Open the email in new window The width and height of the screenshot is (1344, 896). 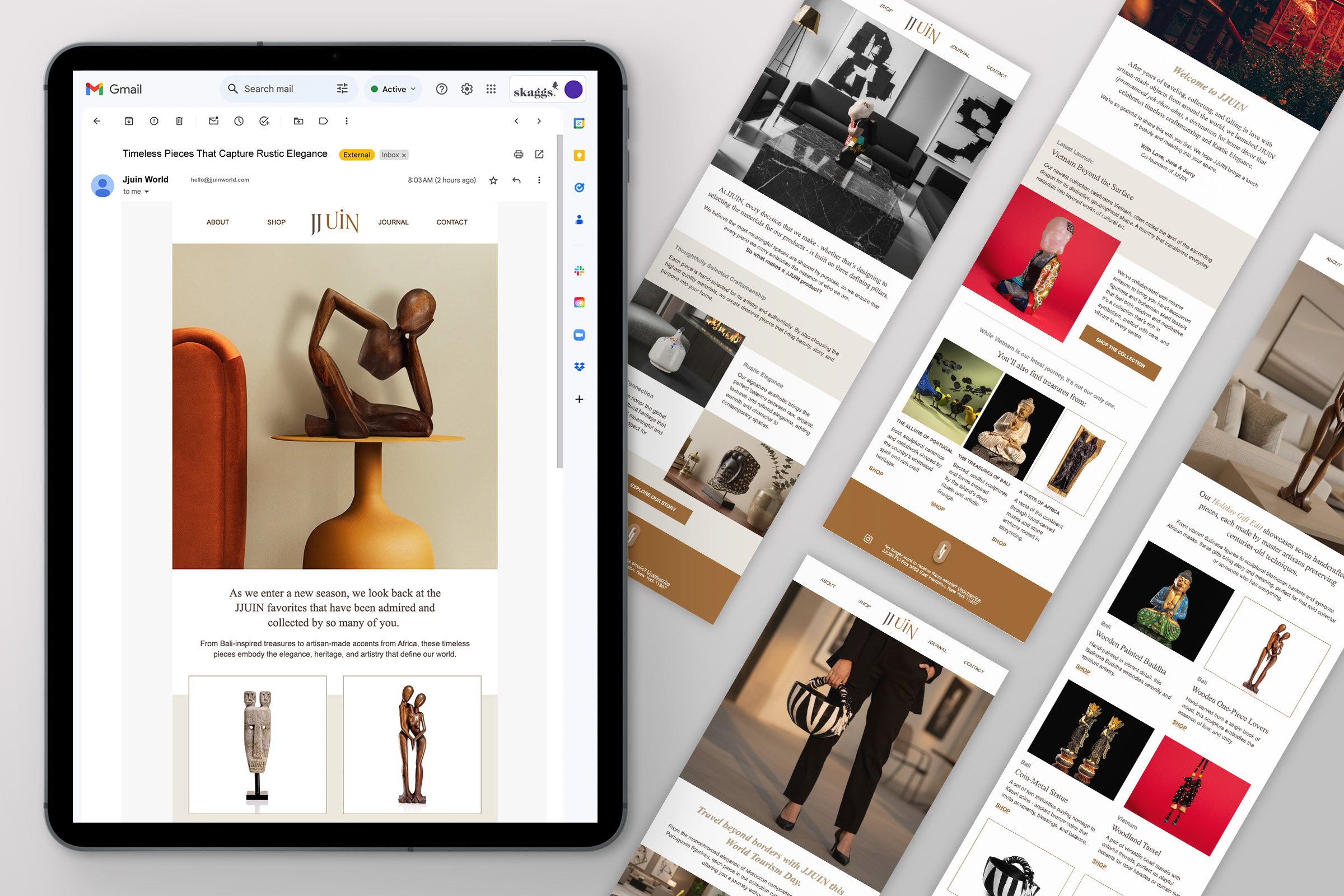click(x=539, y=155)
